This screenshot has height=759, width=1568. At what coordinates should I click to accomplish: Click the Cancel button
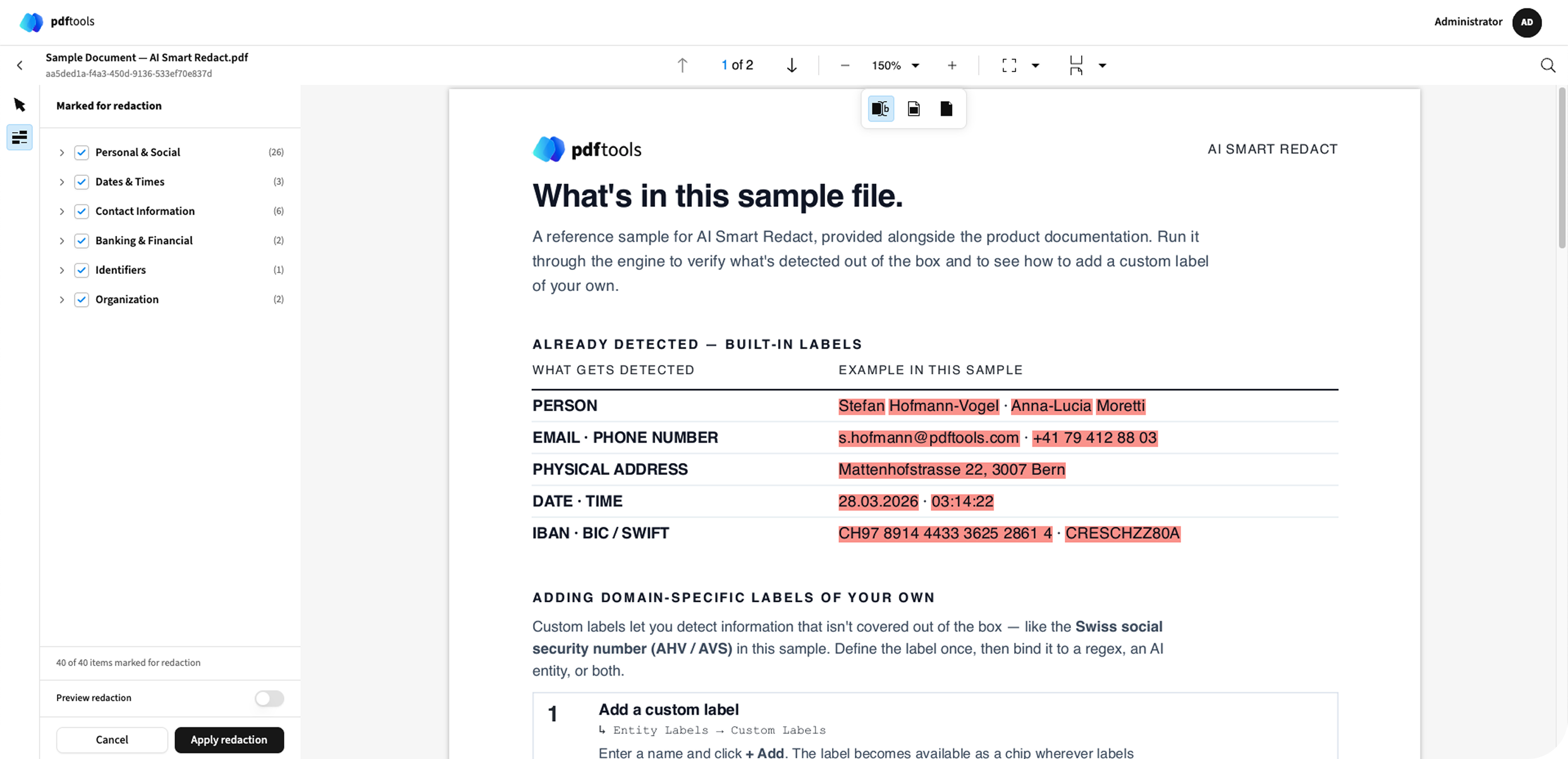click(112, 739)
